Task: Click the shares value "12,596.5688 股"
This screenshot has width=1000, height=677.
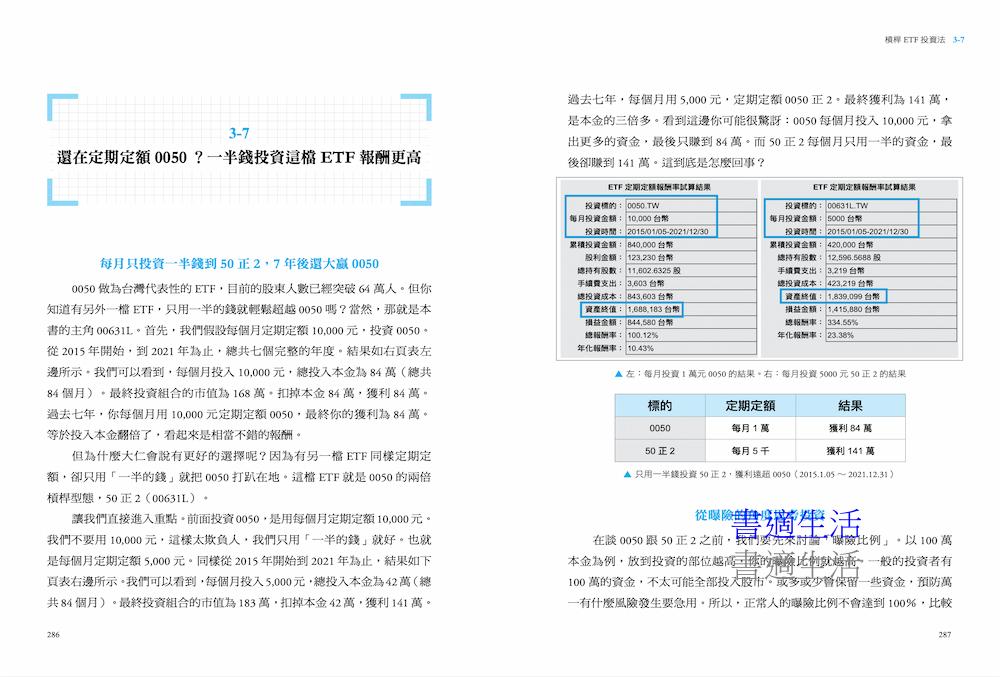Action: click(854, 258)
